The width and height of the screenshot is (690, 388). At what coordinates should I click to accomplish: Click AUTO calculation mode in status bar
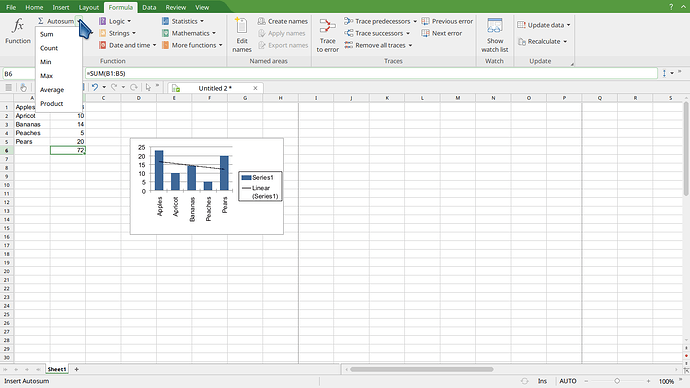tap(568, 381)
